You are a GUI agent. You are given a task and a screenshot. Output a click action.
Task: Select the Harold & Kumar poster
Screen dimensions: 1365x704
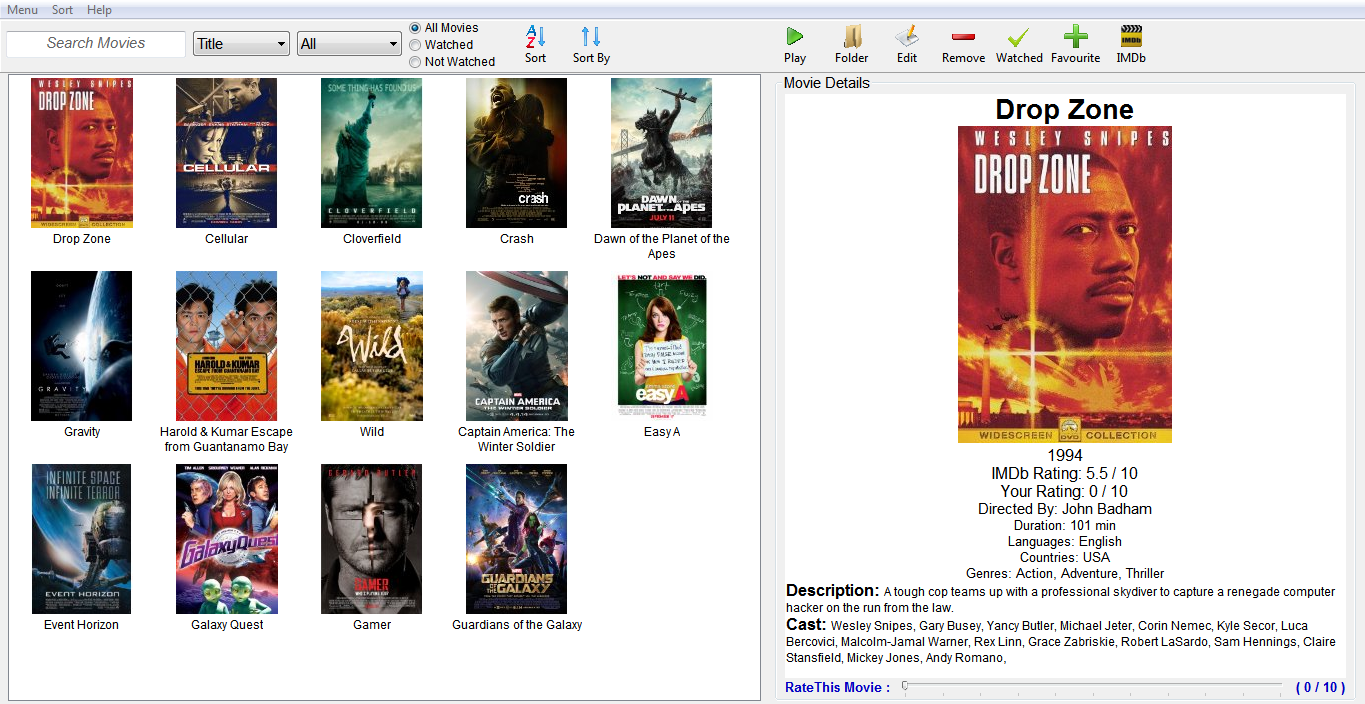pyautogui.click(x=226, y=346)
